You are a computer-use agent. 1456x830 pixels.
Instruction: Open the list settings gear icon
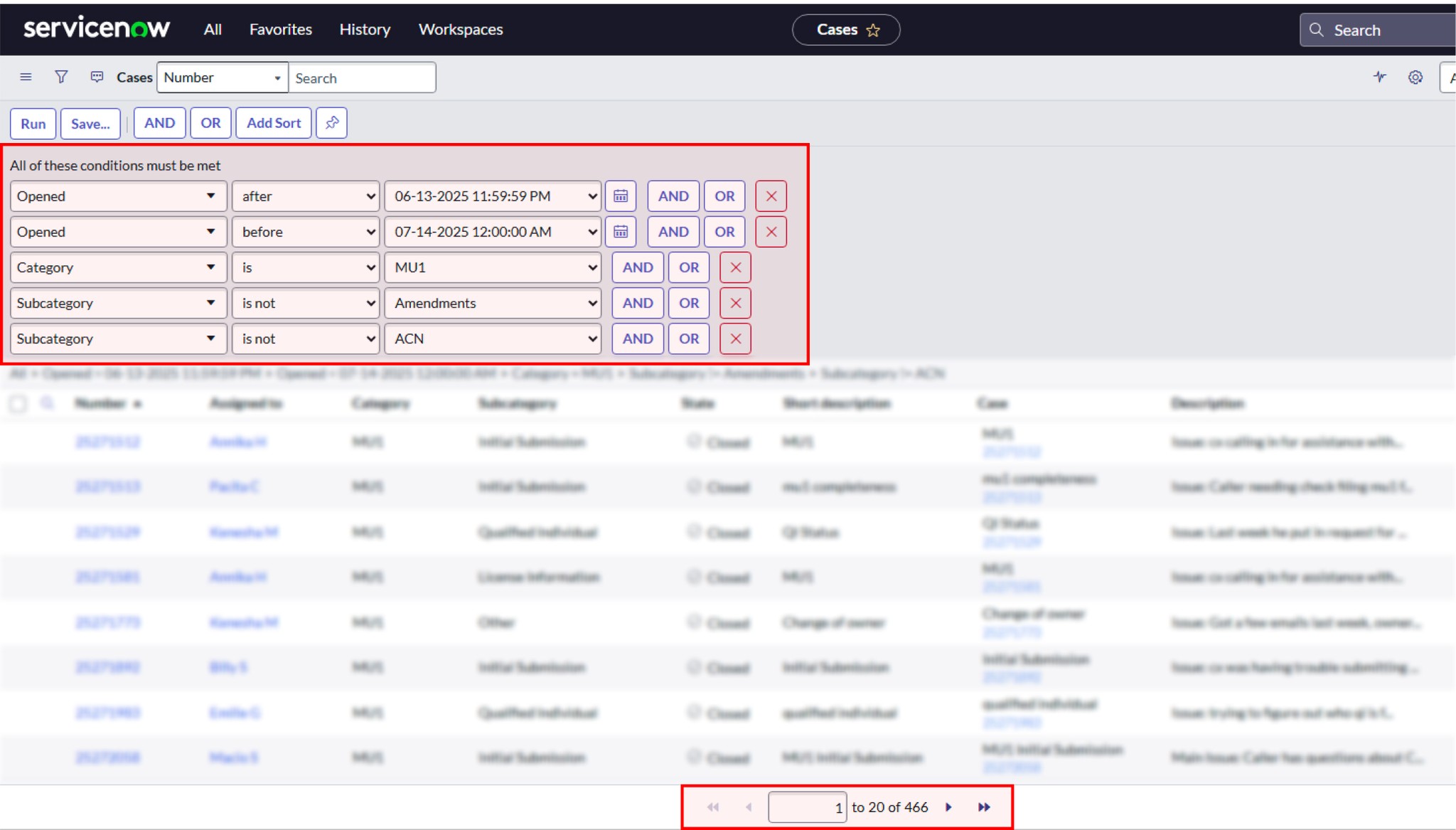[x=1415, y=78]
